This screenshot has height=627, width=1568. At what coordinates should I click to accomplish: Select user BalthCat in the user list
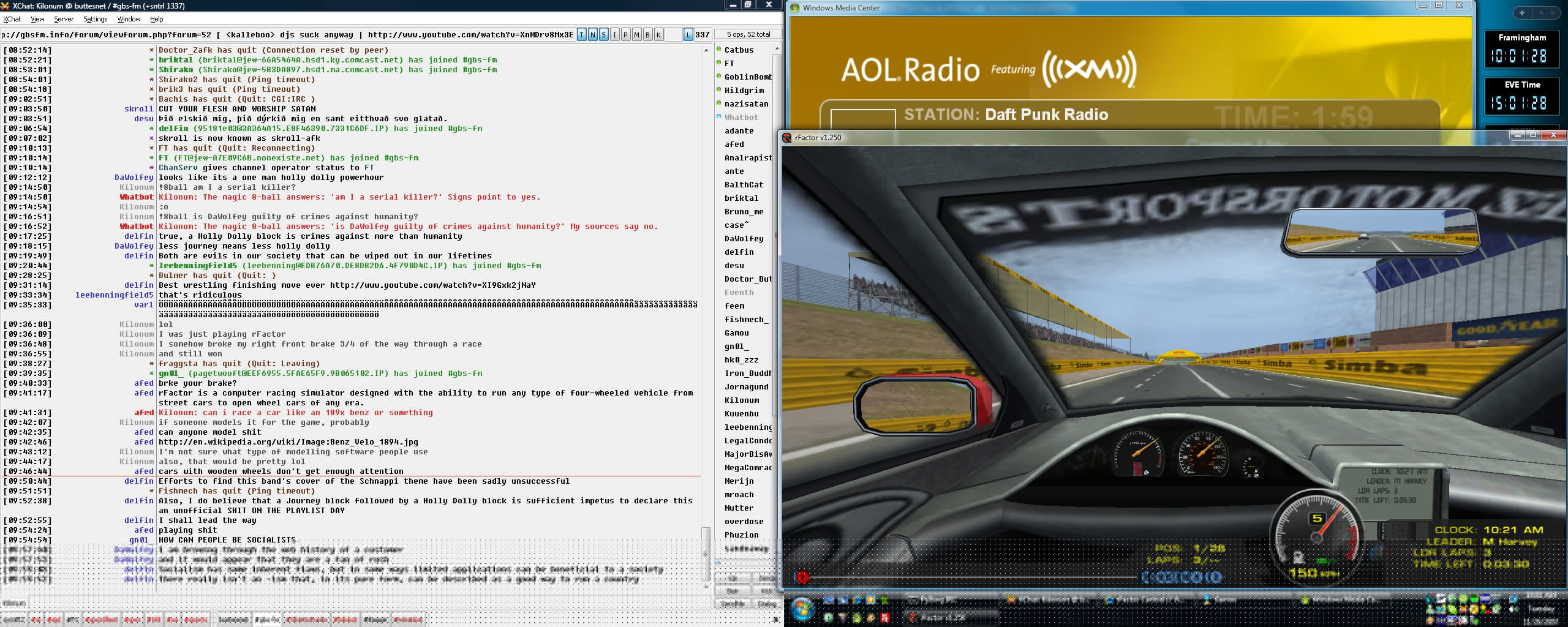(x=744, y=184)
